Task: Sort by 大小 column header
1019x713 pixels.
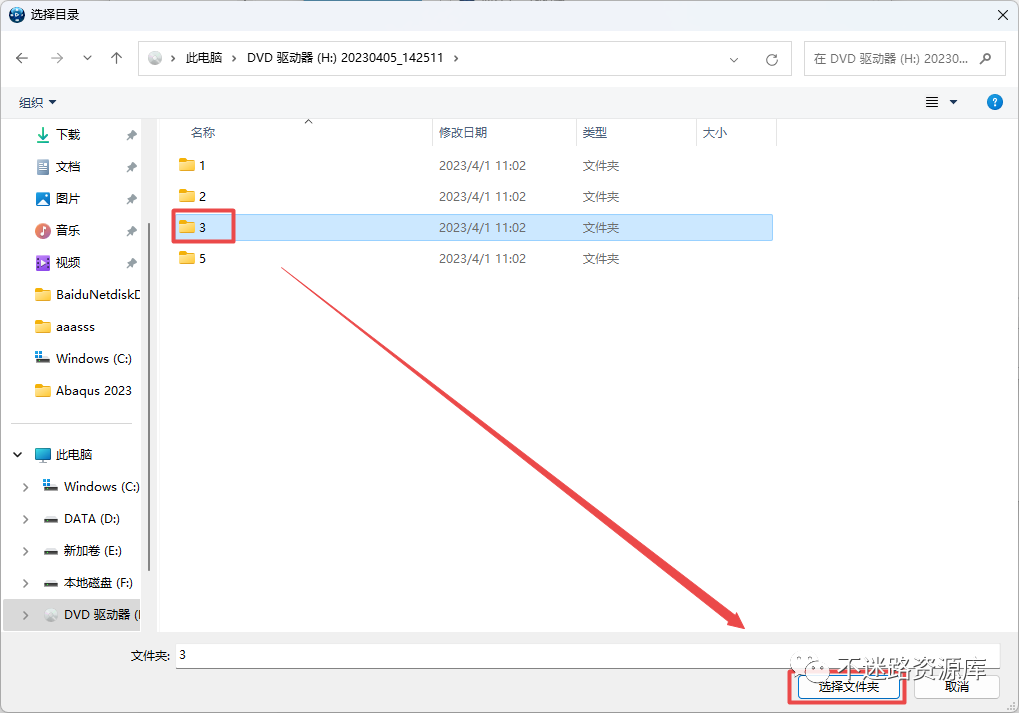Action: (x=715, y=133)
